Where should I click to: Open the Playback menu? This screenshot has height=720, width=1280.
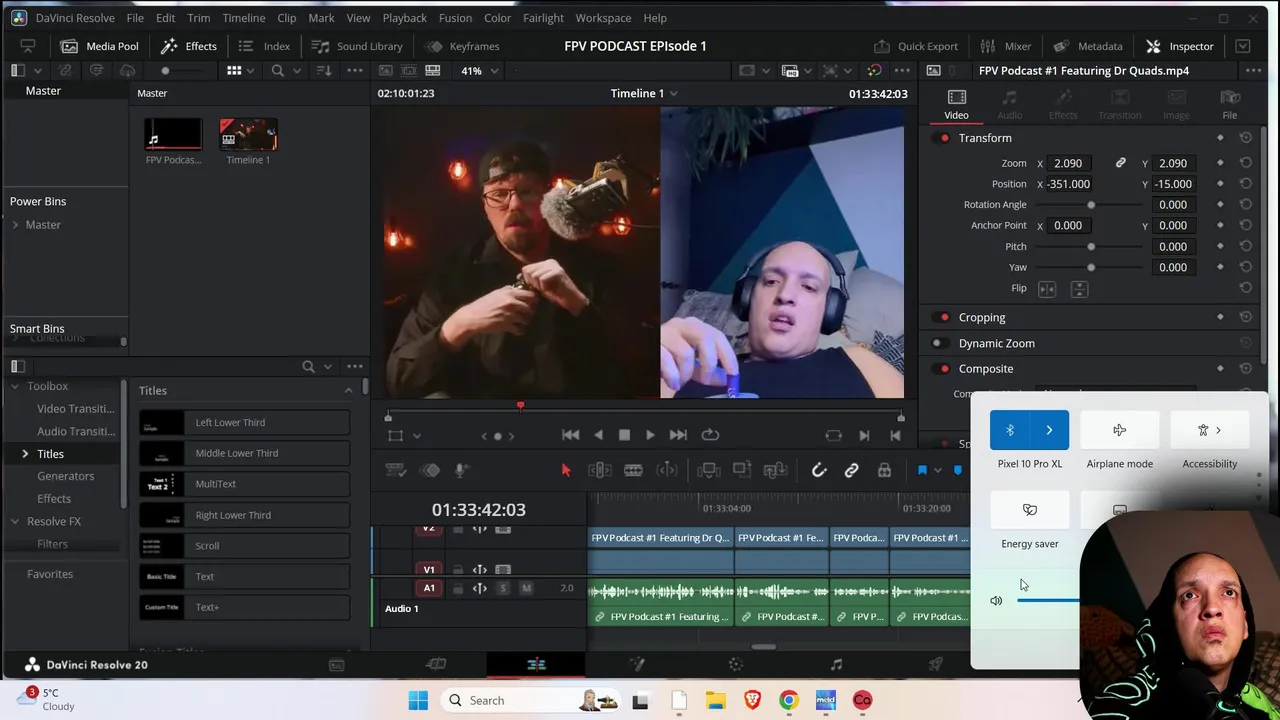pyautogui.click(x=404, y=18)
